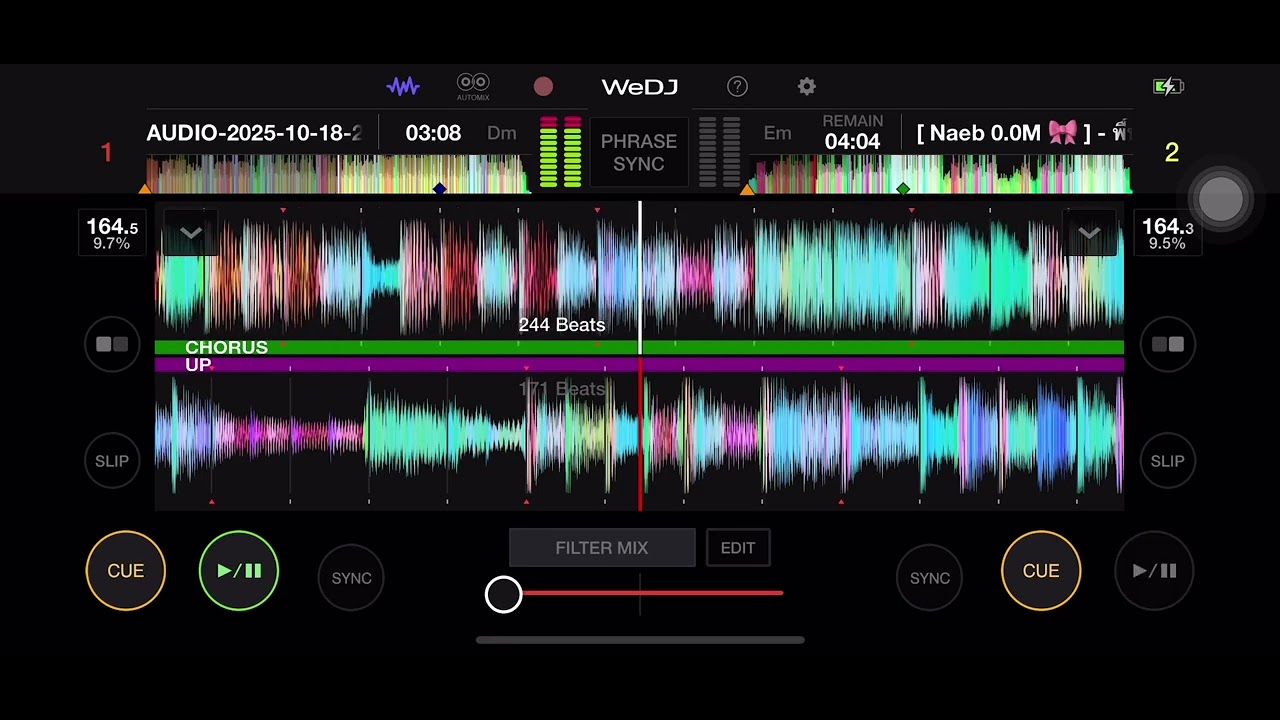Seek in deck 2 overview waveform
1280x720 pixels.
[941, 174]
